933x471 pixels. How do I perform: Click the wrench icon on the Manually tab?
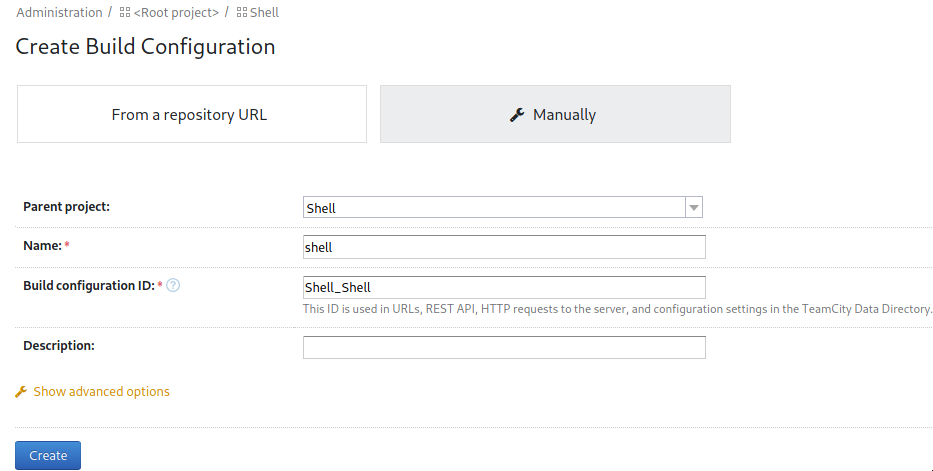pyautogui.click(x=517, y=115)
